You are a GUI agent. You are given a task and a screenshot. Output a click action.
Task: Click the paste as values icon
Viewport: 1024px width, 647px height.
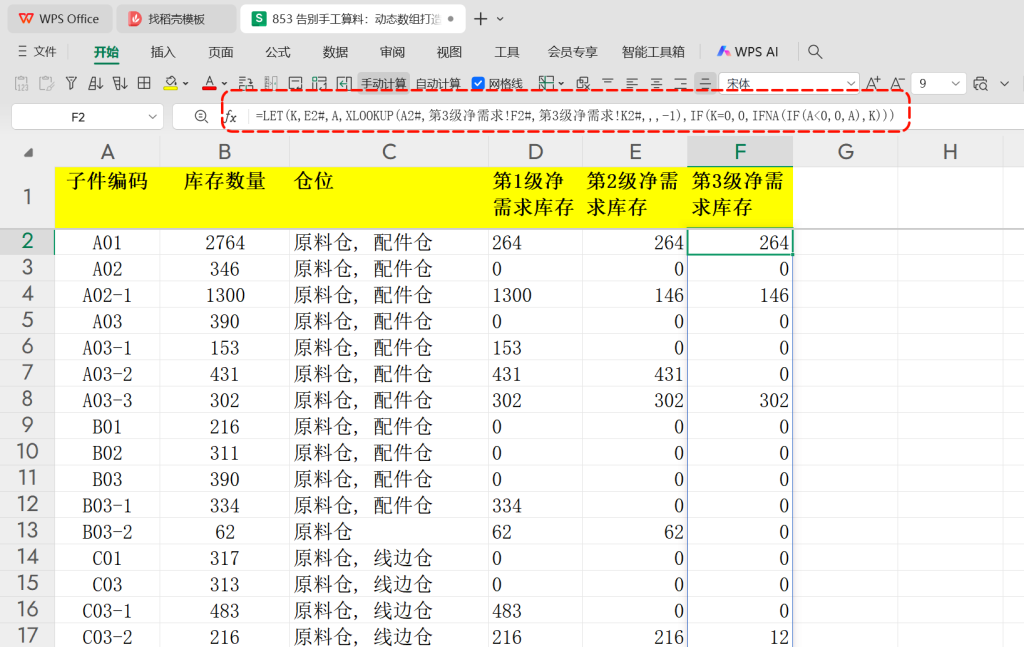coord(22,84)
